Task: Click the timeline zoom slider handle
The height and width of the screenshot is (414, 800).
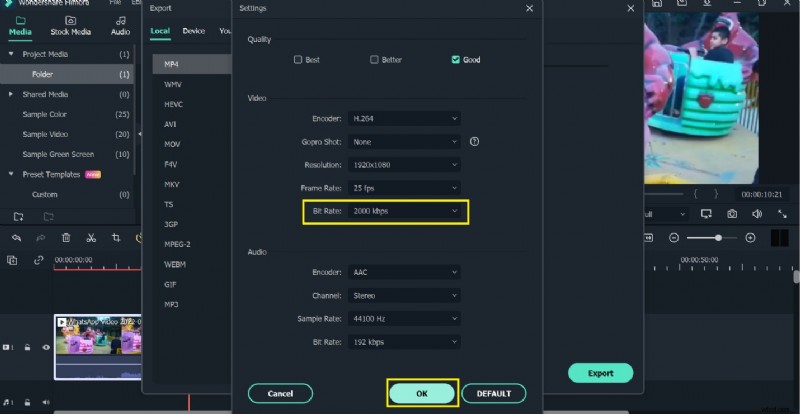Action: click(x=717, y=237)
